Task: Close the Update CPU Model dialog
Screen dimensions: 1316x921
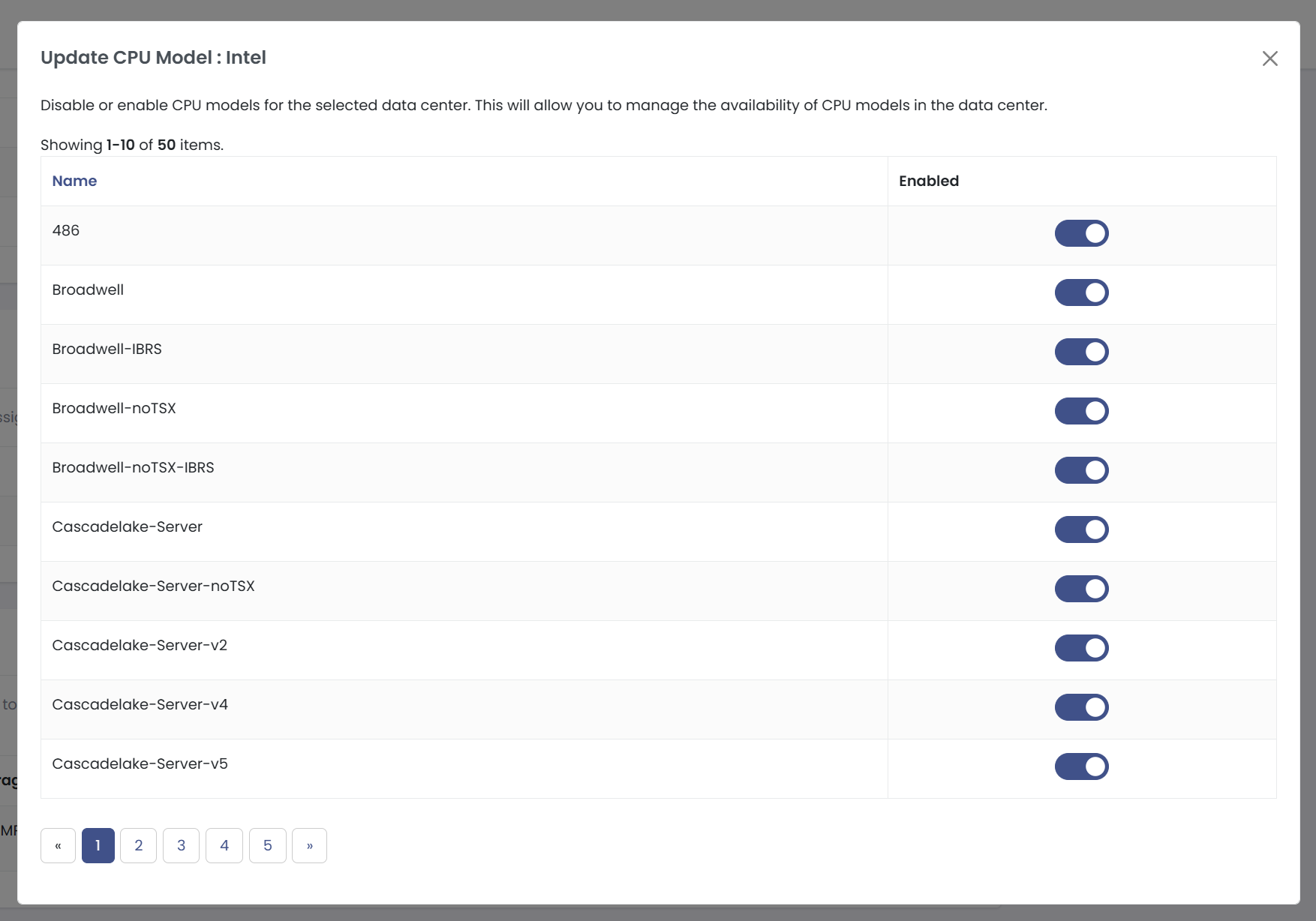Action: tap(1269, 58)
